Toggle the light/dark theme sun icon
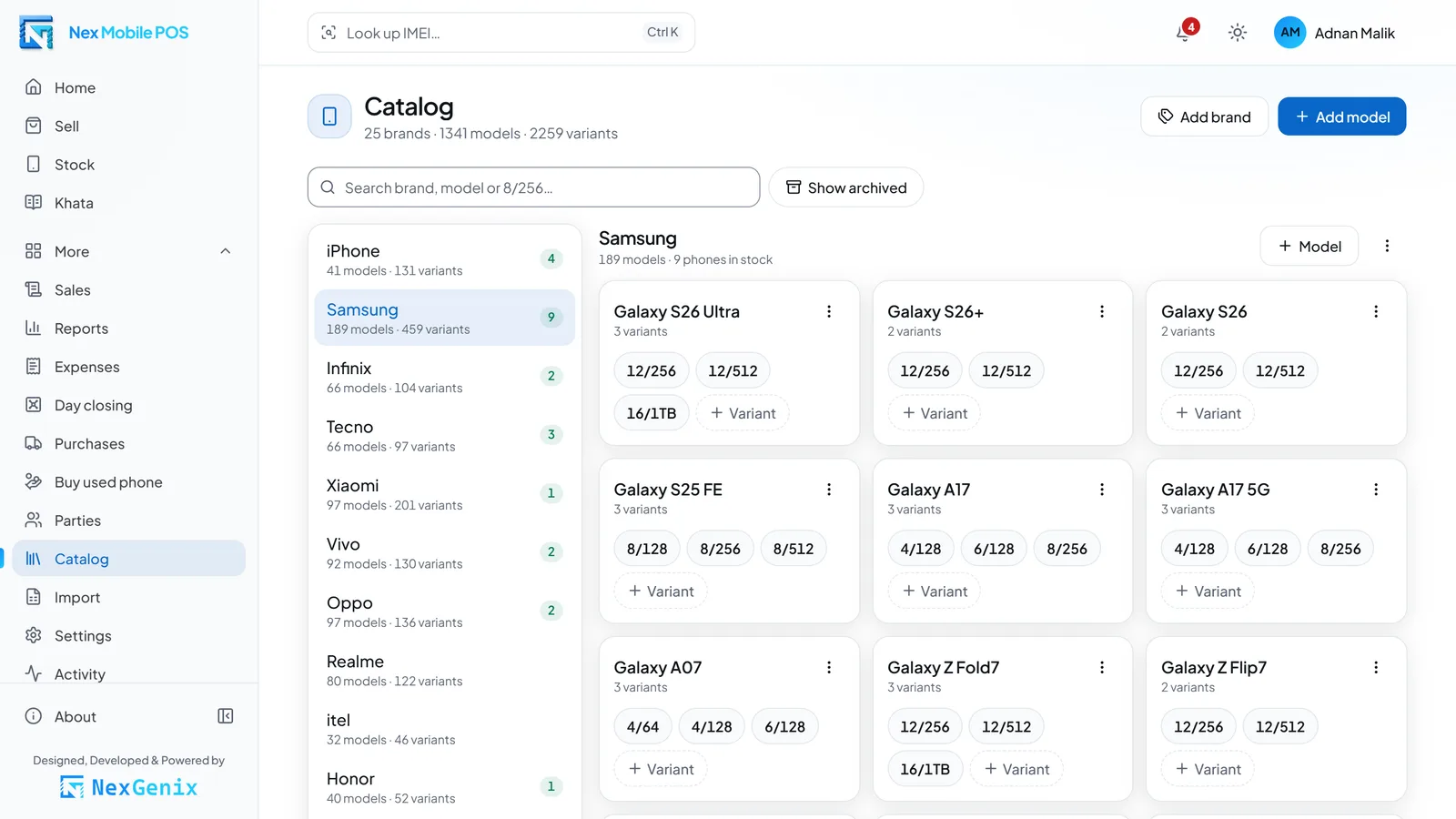Viewport: 1456px width, 819px height. (x=1237, y=33)
